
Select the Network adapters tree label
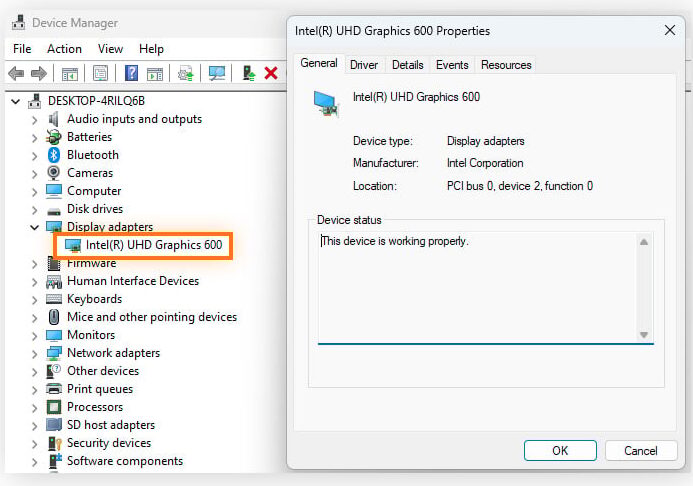click(114, 353)
